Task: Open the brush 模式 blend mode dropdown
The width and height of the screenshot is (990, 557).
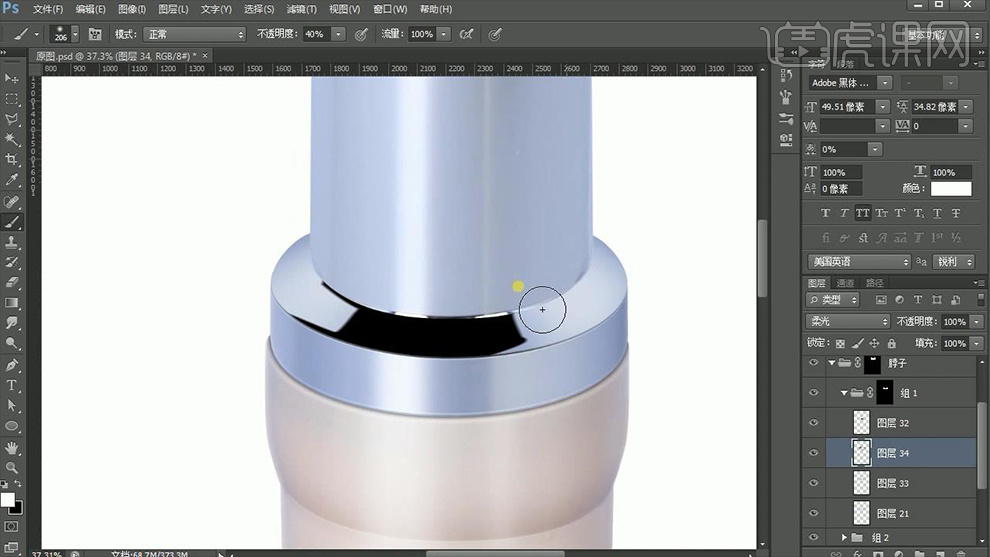Action: pos(193,34)
